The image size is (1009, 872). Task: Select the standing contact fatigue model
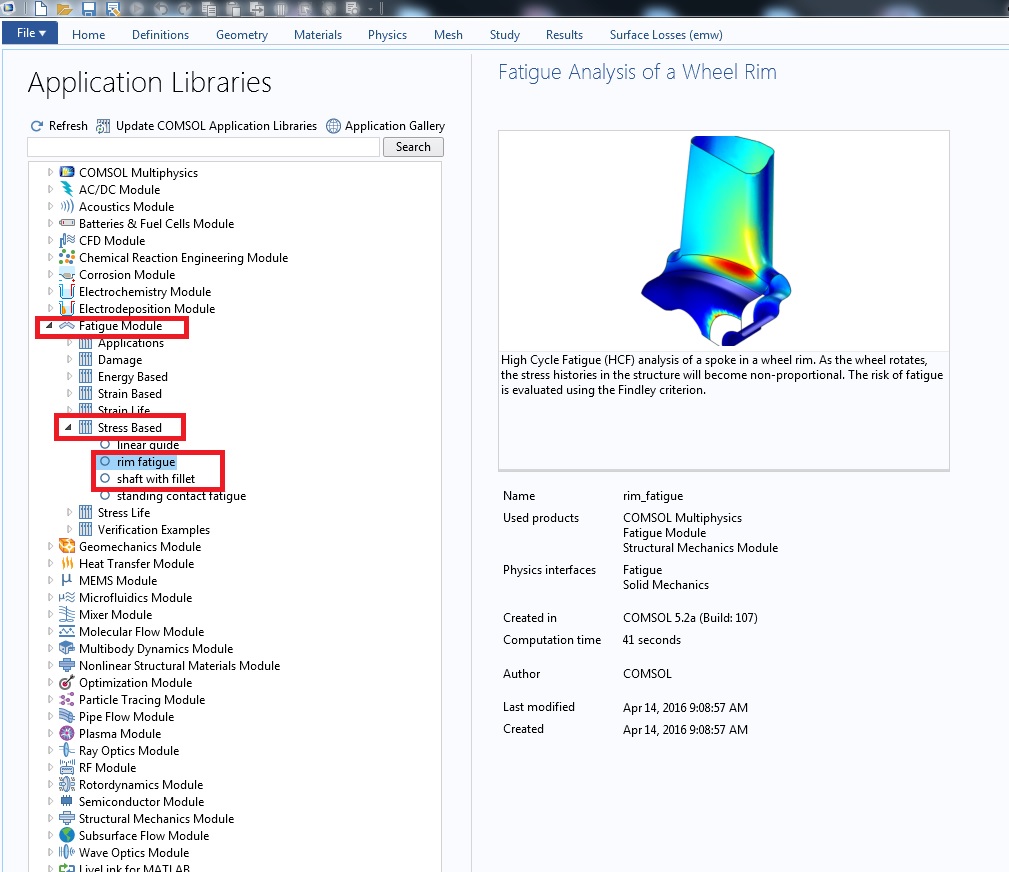pos(180,496)
